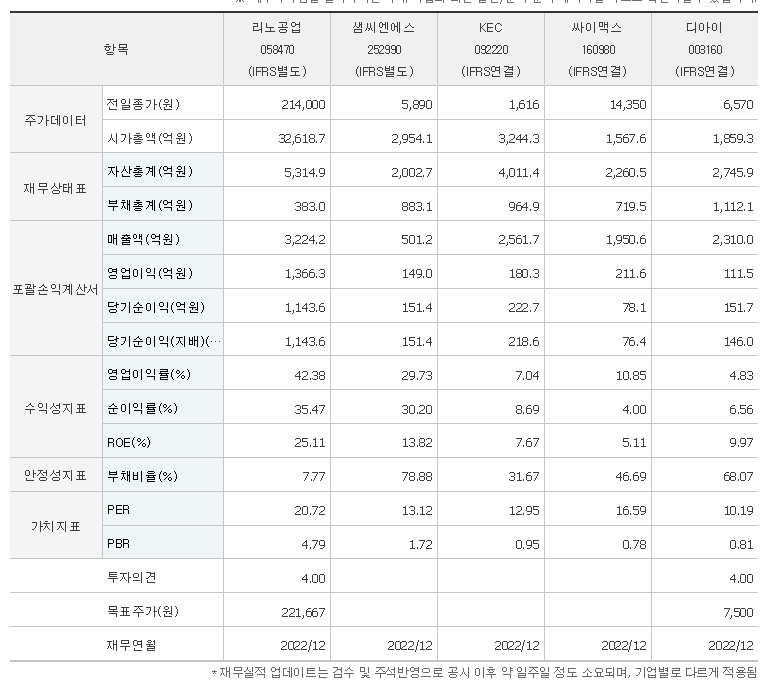The image size is (775, 682).
Task: Click the 7,500 target price value
Action: 738,613
